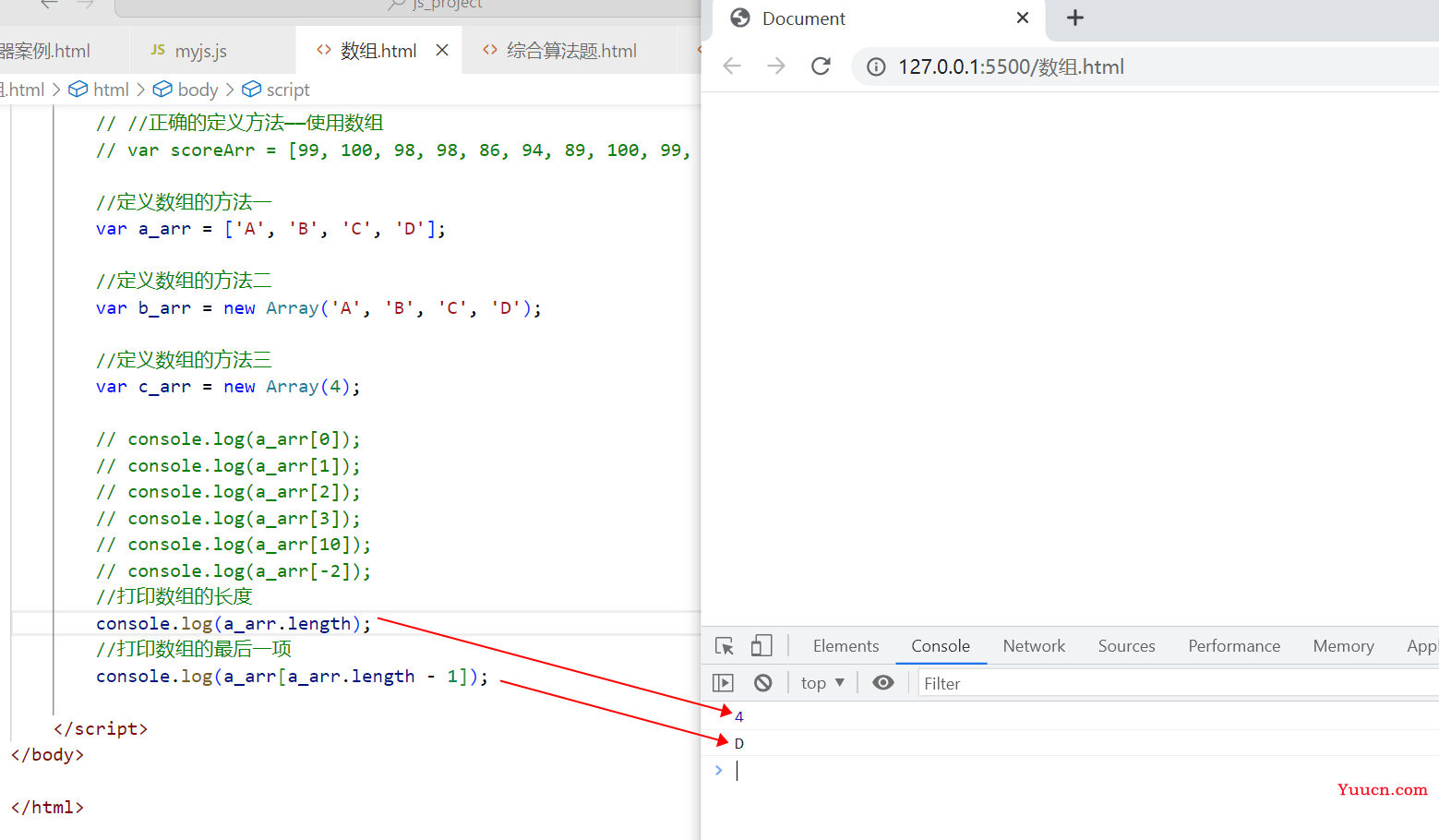Create a live expression with eye icon
The image size is (1439, 840).
(883, 683)
